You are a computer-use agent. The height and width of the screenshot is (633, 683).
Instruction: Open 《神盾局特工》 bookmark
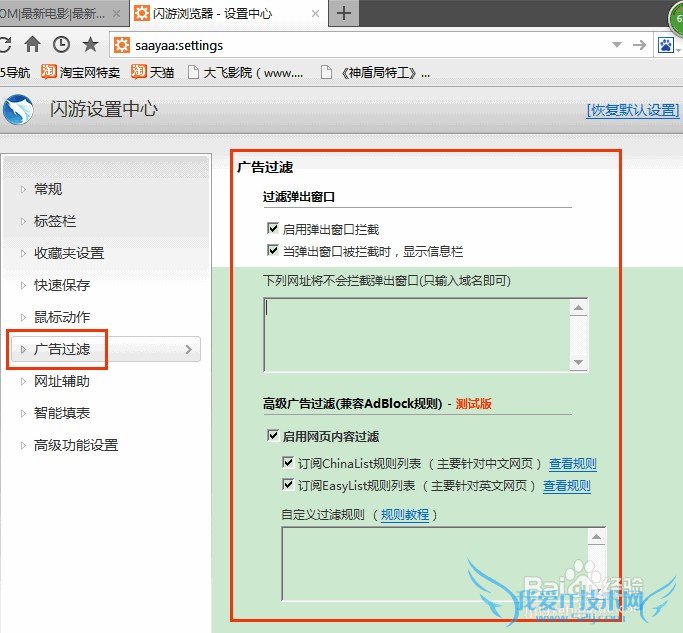376,72
